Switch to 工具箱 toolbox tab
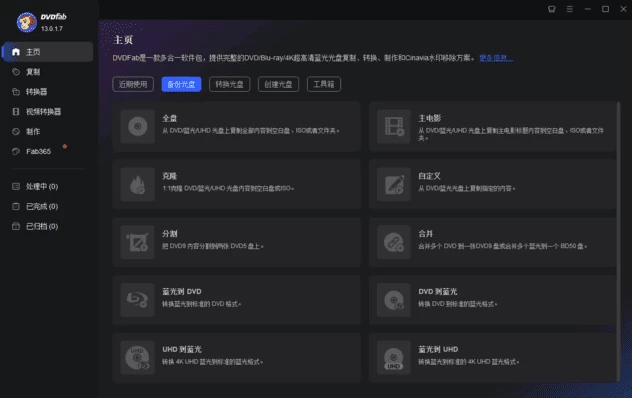 click(x=324, y=84)
